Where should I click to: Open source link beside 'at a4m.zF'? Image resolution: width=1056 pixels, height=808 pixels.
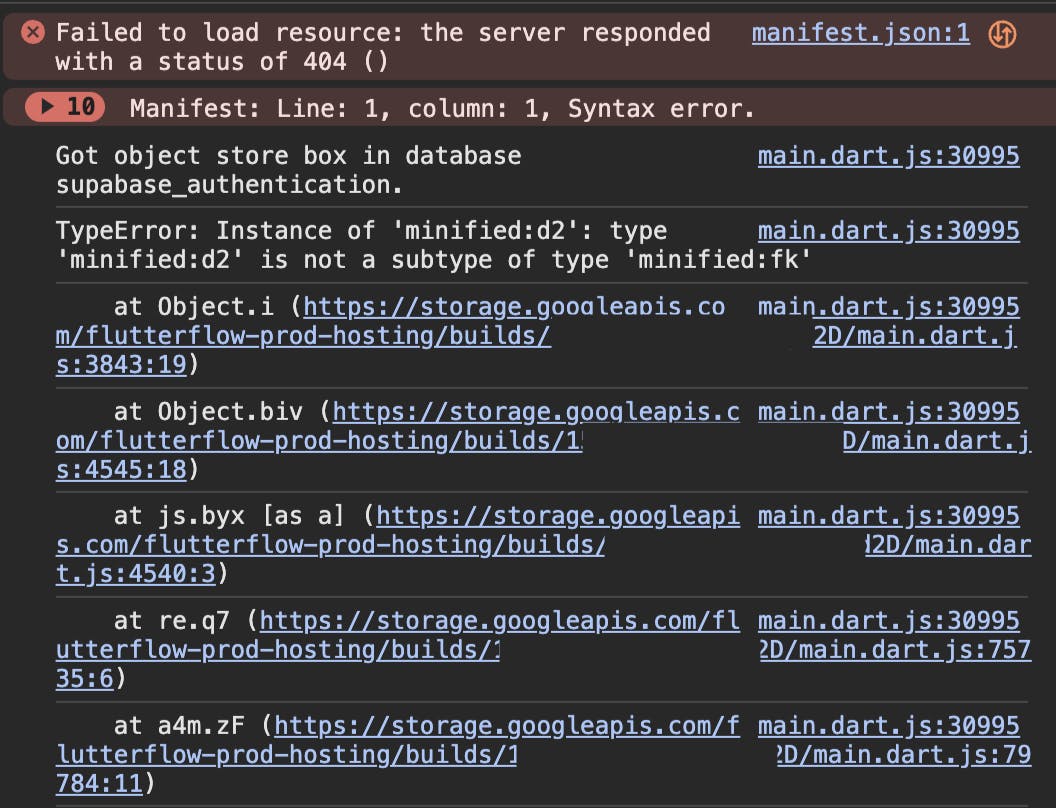(888, 726)
